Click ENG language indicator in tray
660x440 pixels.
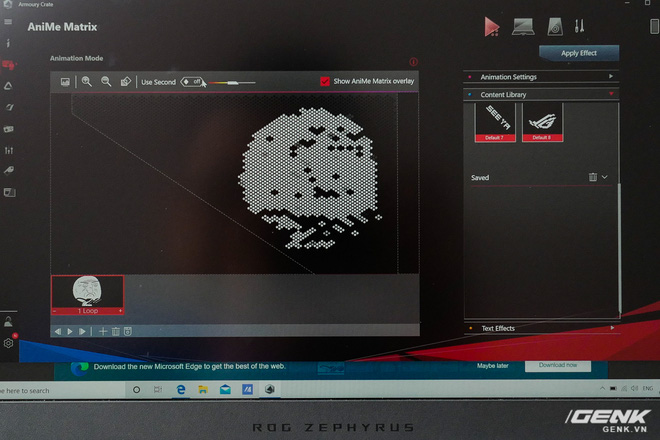(647, 388)
